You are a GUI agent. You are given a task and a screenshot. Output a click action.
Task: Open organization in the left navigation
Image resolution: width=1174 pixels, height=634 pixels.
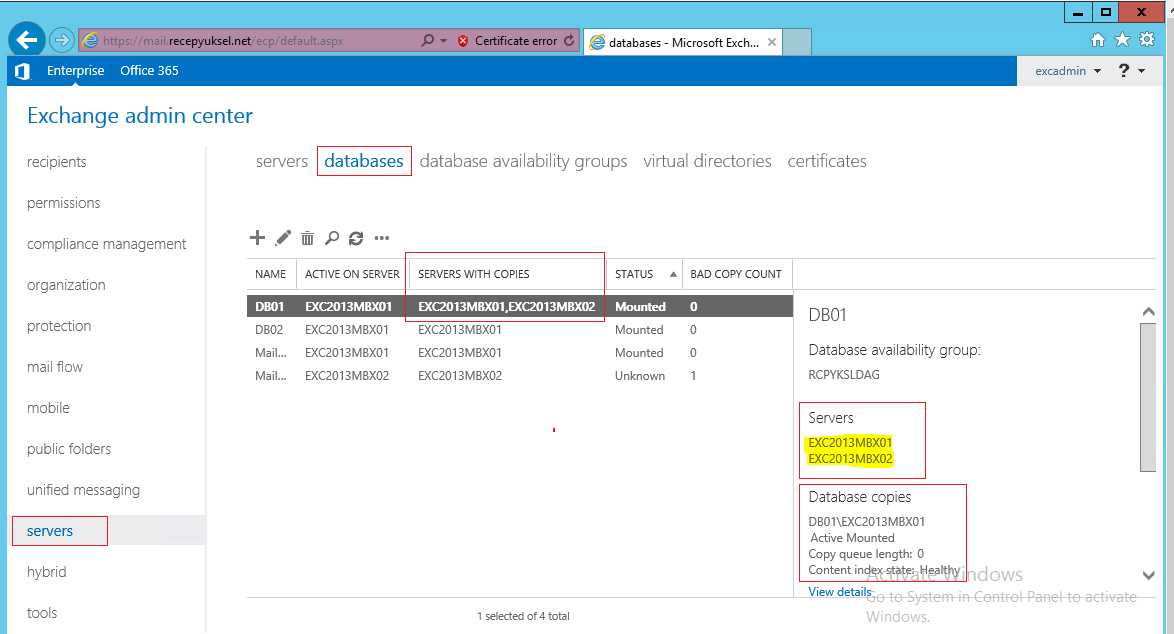pos(66,285)
